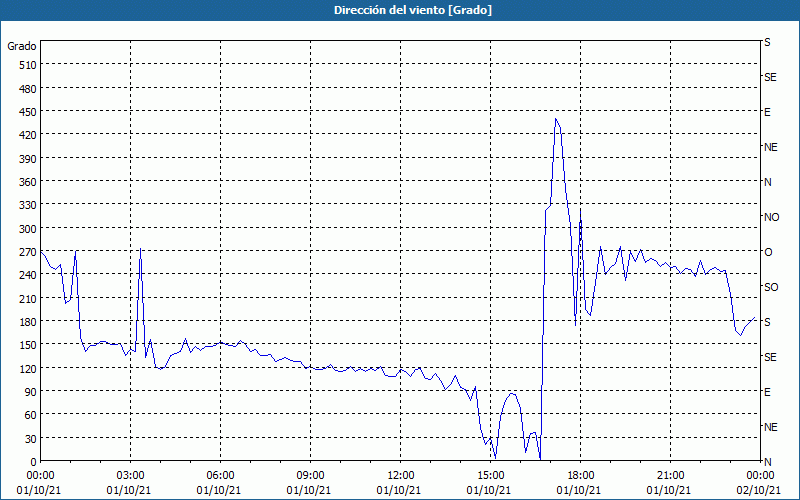Pick the 360 degree axis label

pos(28,182)
